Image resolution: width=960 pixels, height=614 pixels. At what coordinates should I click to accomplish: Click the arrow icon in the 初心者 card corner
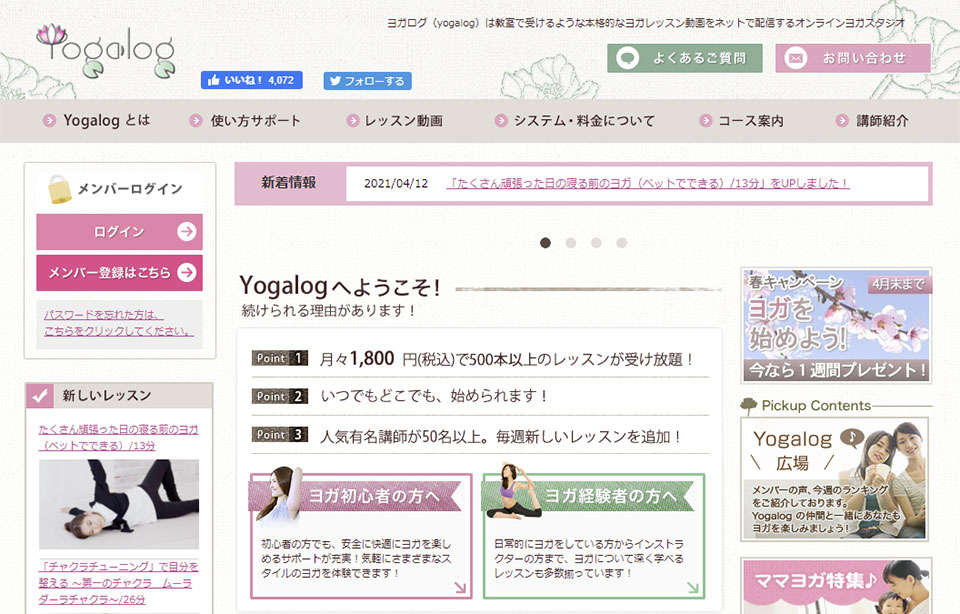click(460, 588)
